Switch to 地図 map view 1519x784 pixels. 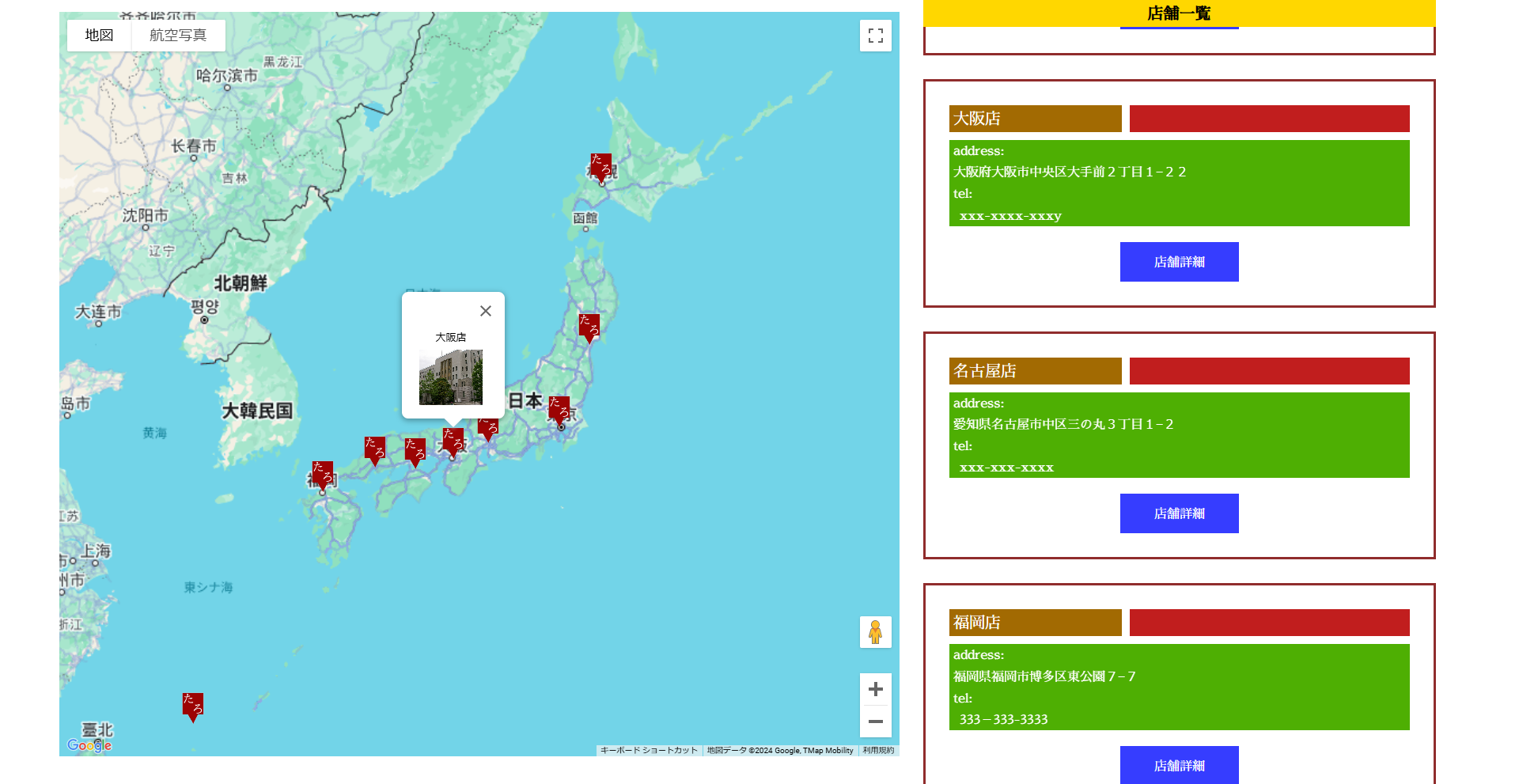coord(99,36)
